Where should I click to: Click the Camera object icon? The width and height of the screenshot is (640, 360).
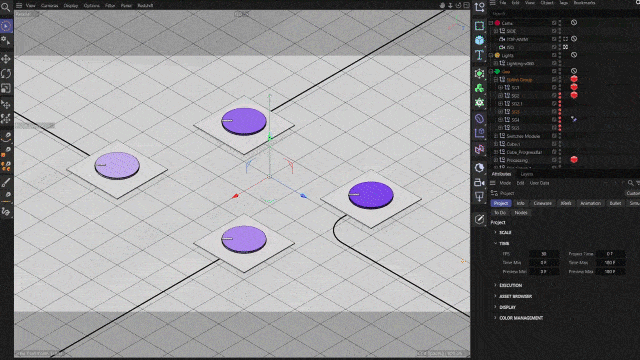480,182
